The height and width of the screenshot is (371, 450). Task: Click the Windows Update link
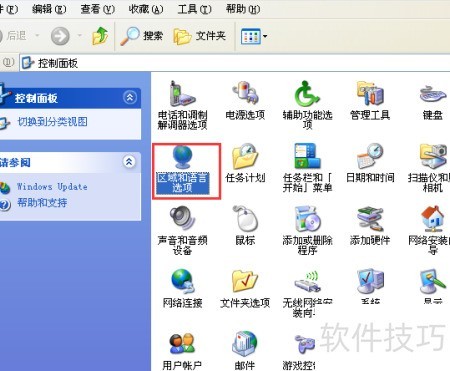tap(52, 187)
